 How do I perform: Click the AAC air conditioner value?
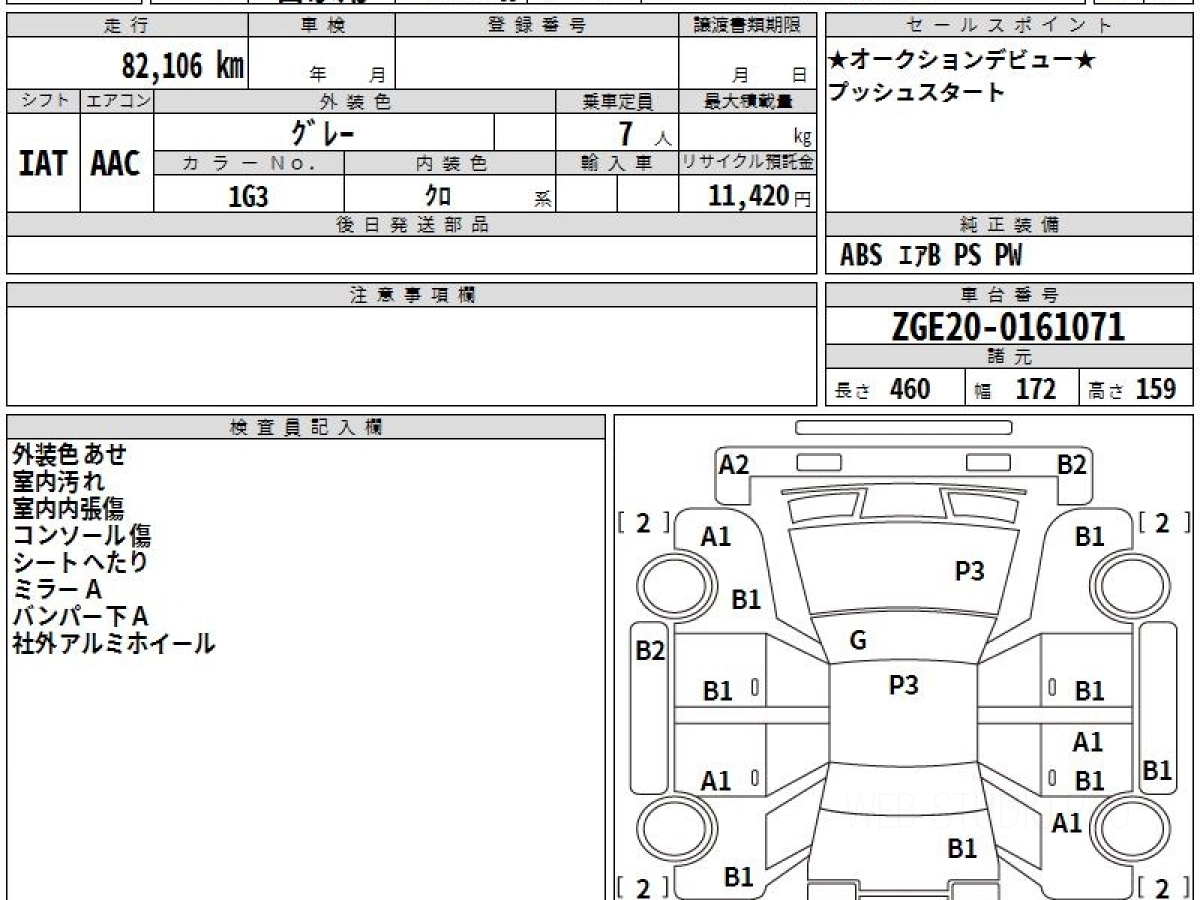[116, 163]
